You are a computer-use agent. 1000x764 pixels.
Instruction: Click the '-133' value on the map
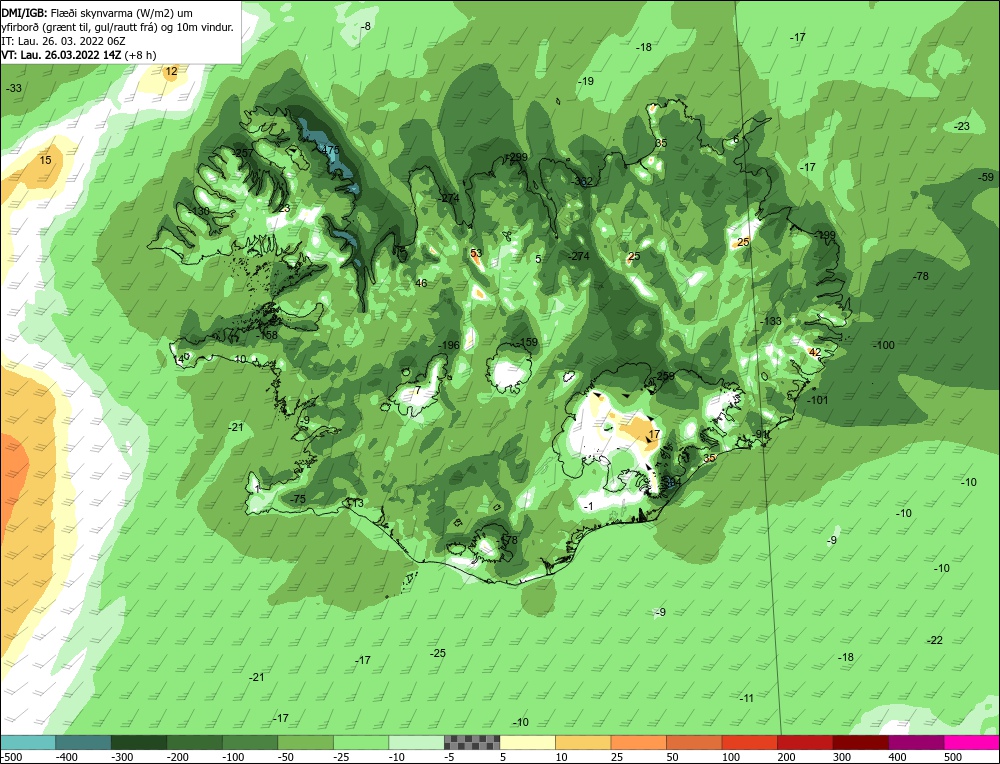[771, 321]
